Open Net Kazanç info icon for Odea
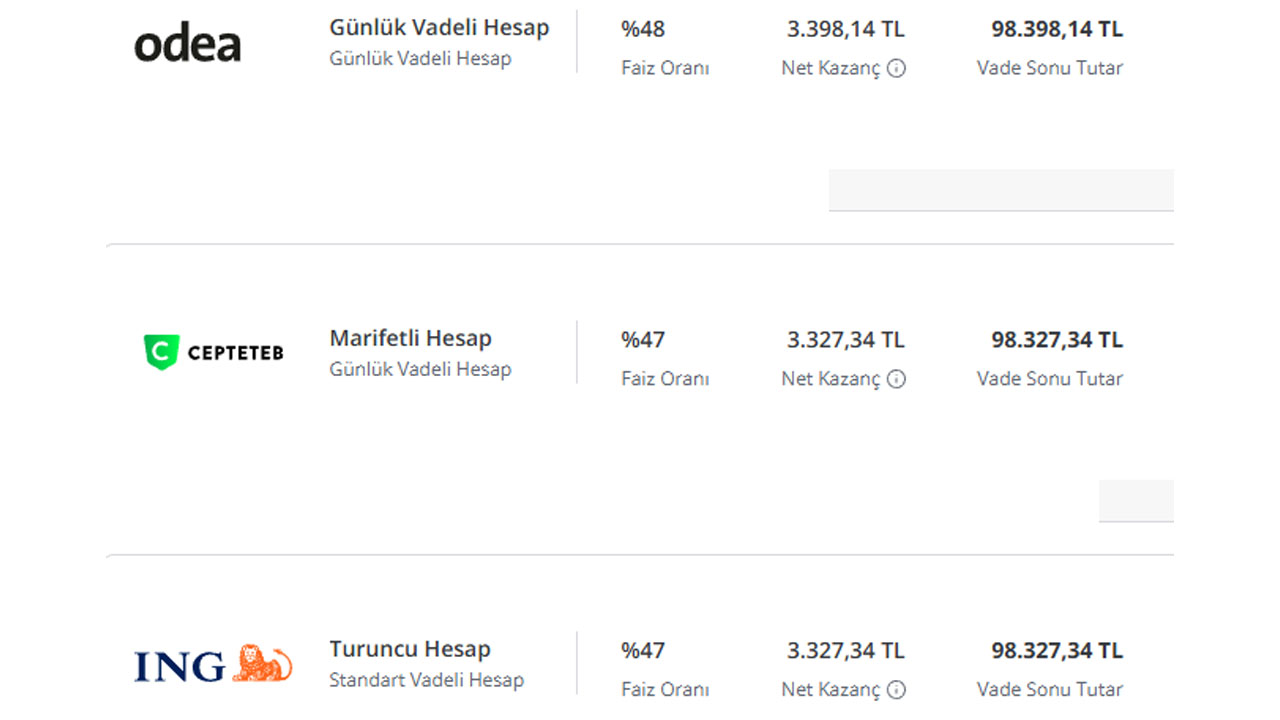The image size is (1280, 720). [897, 69]
